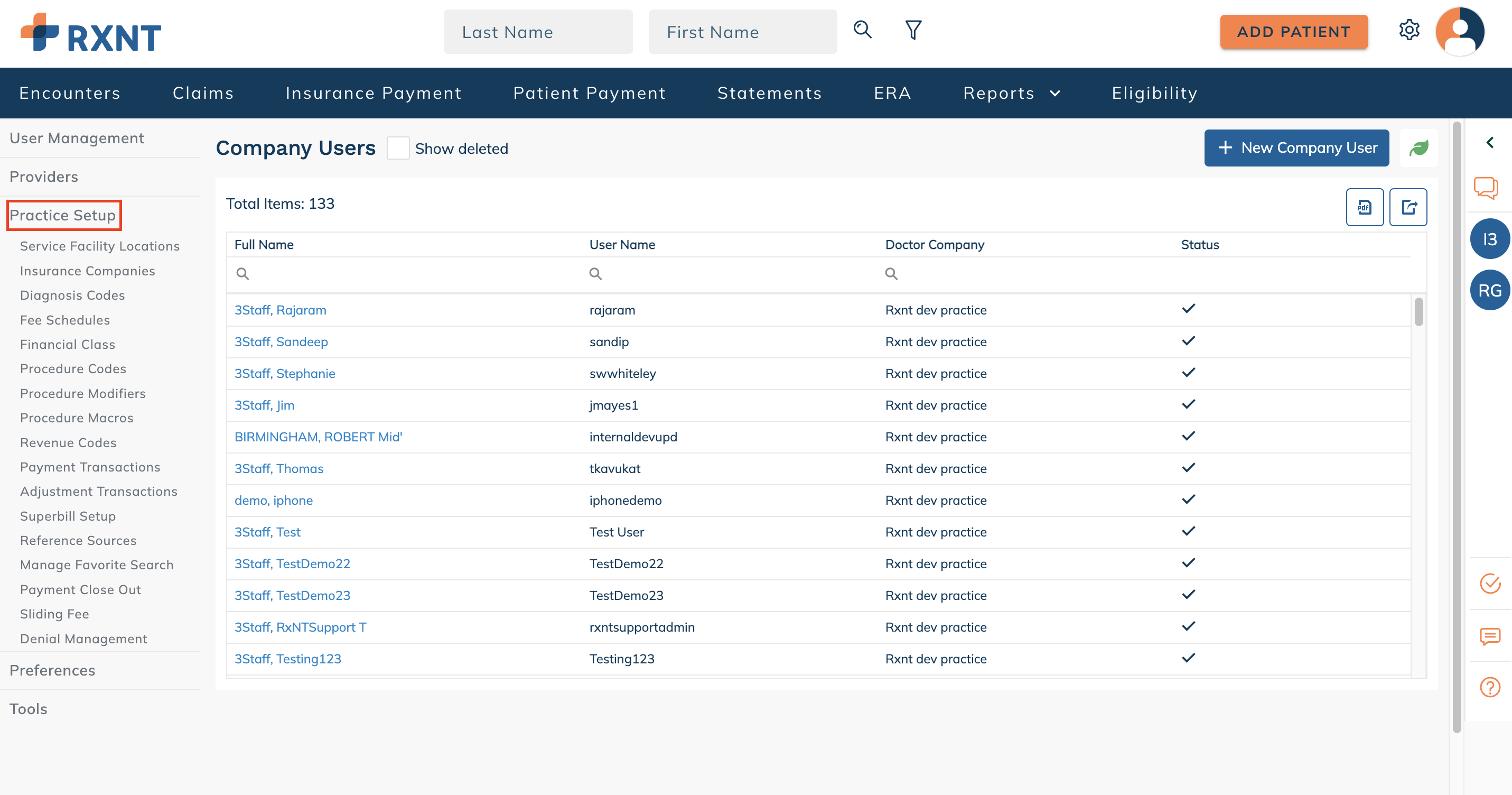Image resolution: width=1512 pixels, height=795 pixels.
Task: Sort by Full Name column header
Action: (264, 244)
